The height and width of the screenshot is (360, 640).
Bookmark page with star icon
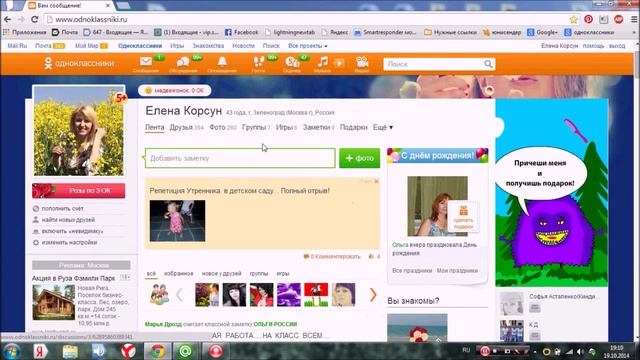click(x=573, y=19)
